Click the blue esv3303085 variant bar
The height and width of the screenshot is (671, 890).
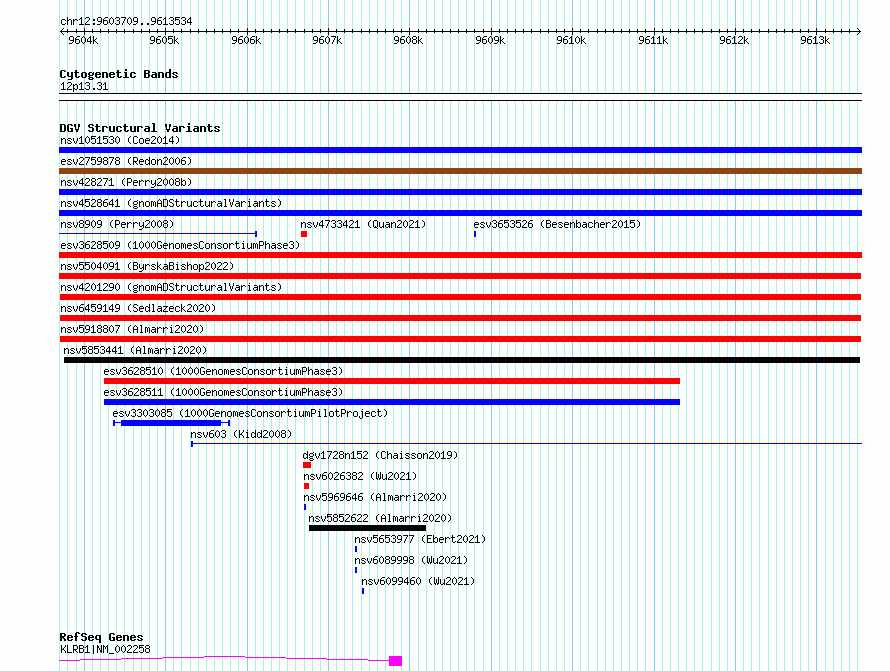pyautogui.click(x=171, y=423)
